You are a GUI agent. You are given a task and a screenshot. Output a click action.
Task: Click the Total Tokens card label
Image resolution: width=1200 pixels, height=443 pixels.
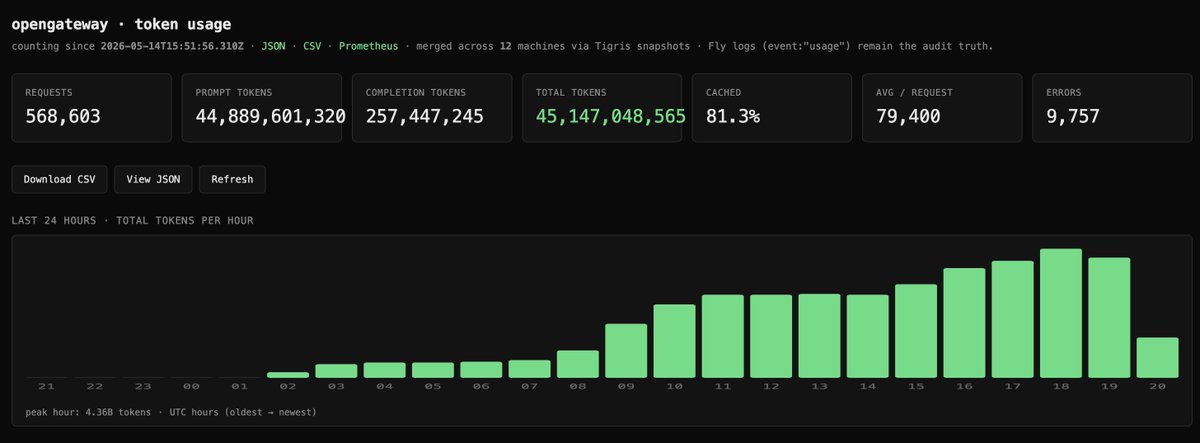pos(569,92)
